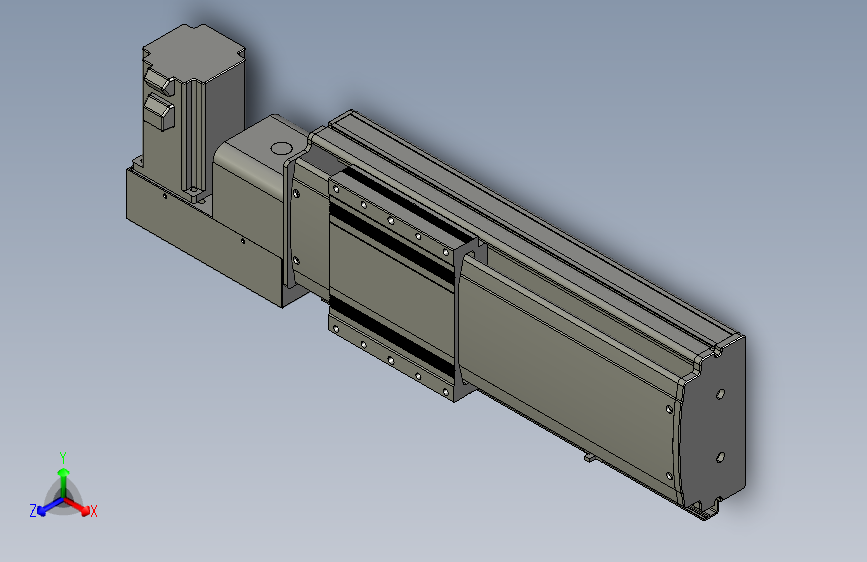Viewport: 867px width, 562px height.
Task: Select the long base bracket under the motor
Action: [206, 236]
